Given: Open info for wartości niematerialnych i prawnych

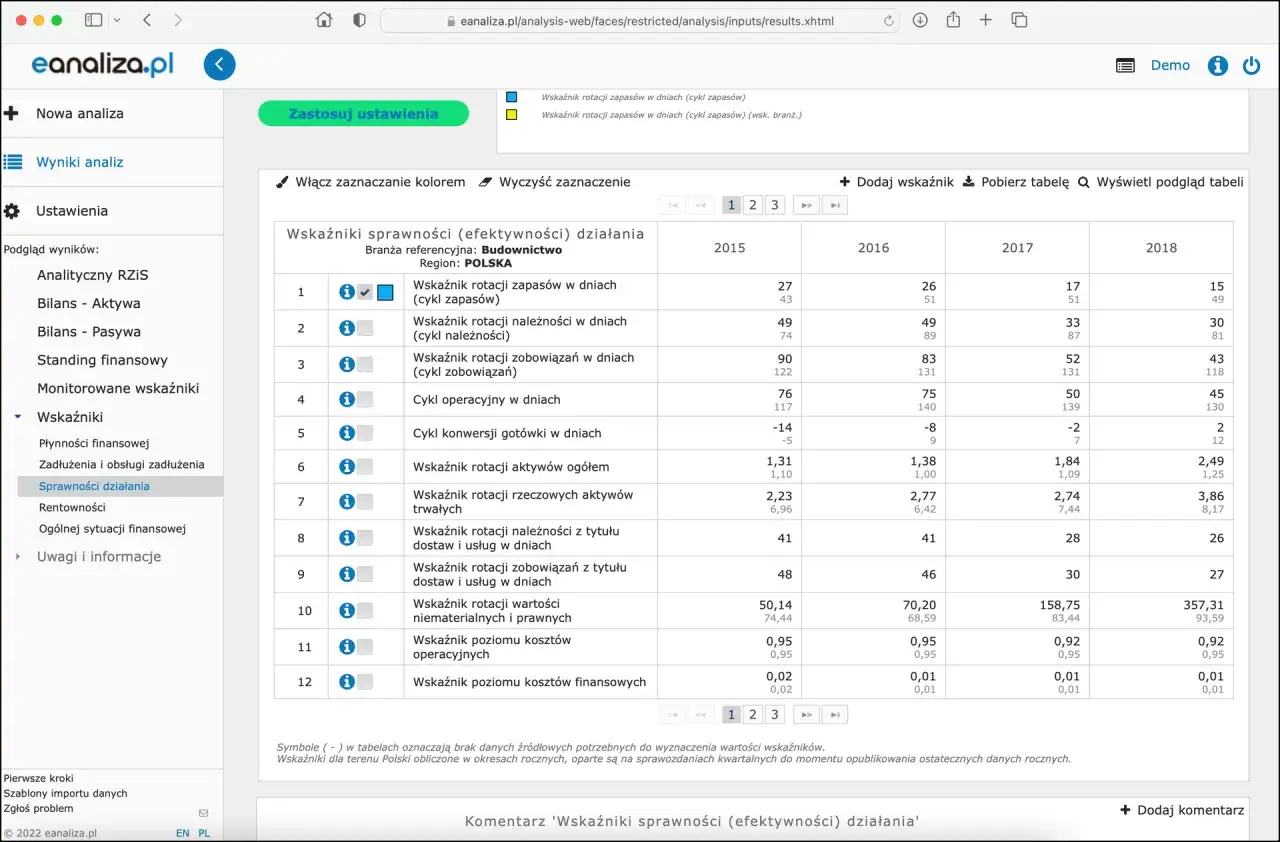Looking at the screenshot, I should point(347,610).
